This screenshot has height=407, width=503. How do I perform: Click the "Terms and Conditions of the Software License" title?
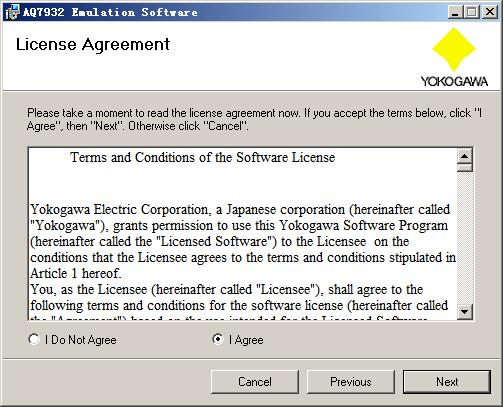tap(203, 157)
